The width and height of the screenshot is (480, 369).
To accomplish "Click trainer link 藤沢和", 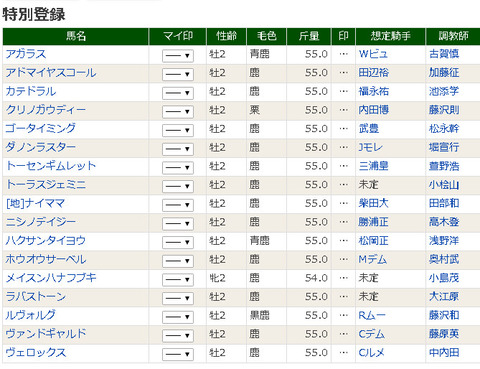I will [x=444, y=315].
